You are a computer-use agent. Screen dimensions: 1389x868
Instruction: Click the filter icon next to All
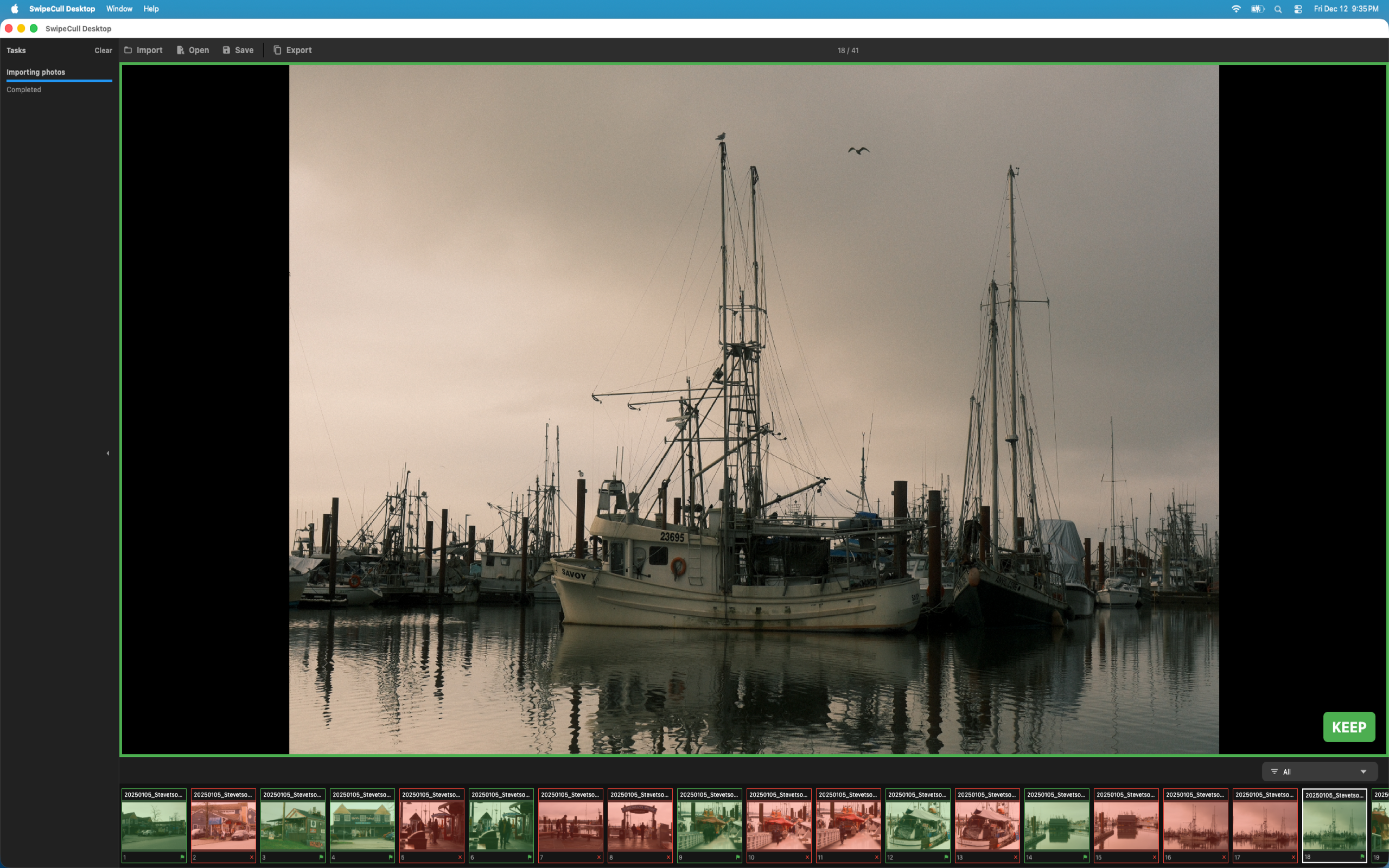[1274, 771]
